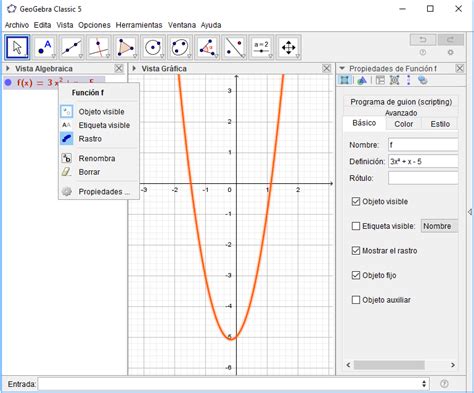Image resolution: width=474 pixels, height=393 pixels.
Task: Select the Slider a=2 tool
Action: (x=261, y=47)
